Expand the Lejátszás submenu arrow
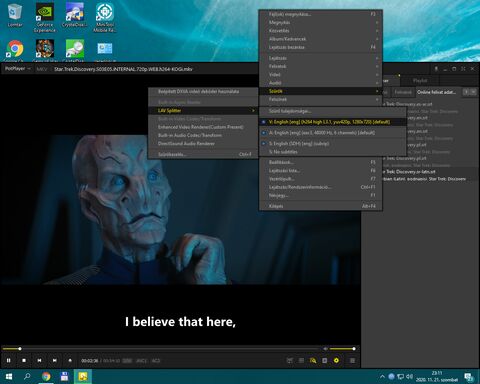The width and height of the screenshot is (480, 384). (x=377, y=58)
